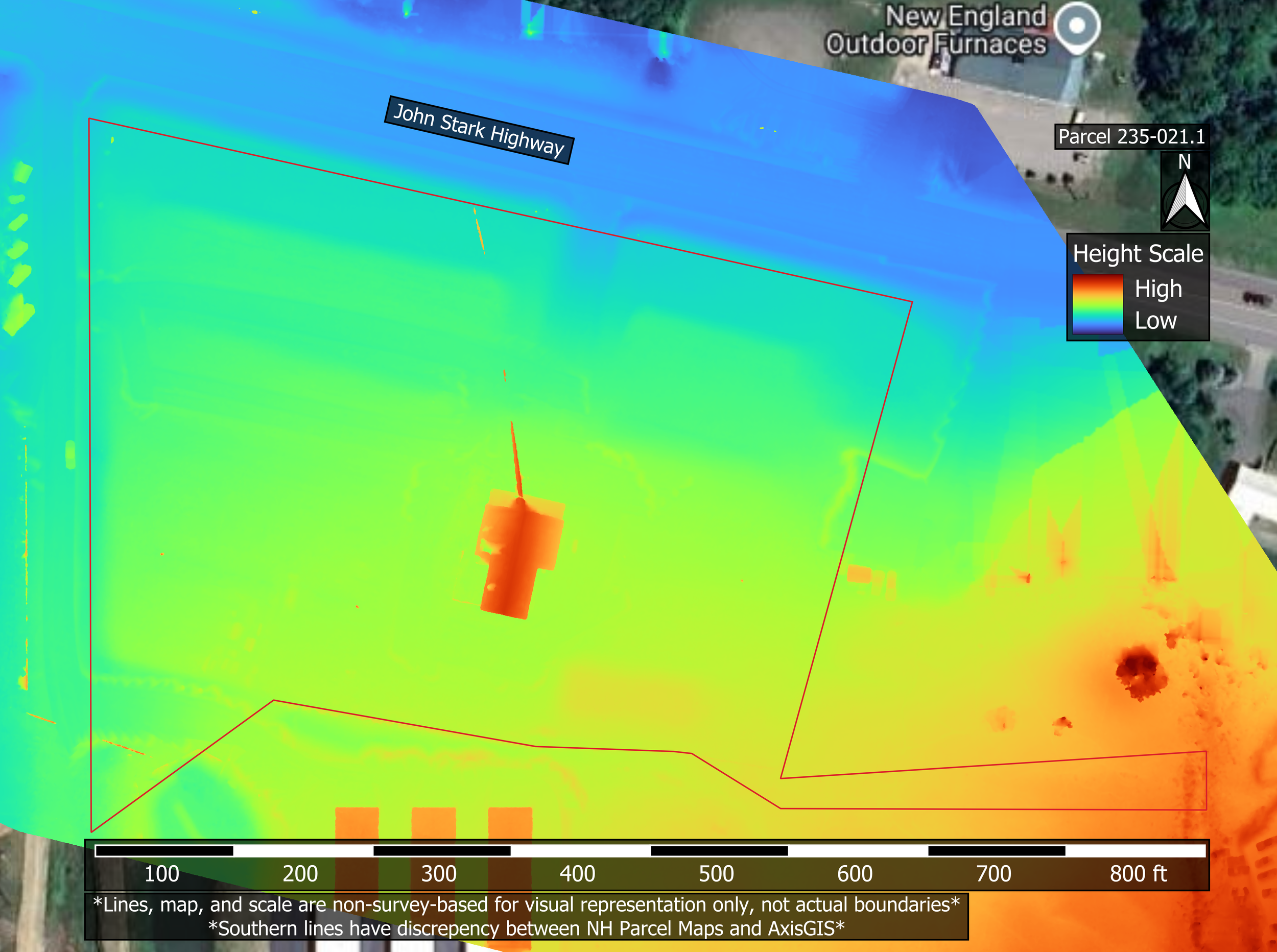This screenshot has width=1277, height=952.
Task: Click the New England Outdoor Furnaces map pin
Action: [1076, 26]
